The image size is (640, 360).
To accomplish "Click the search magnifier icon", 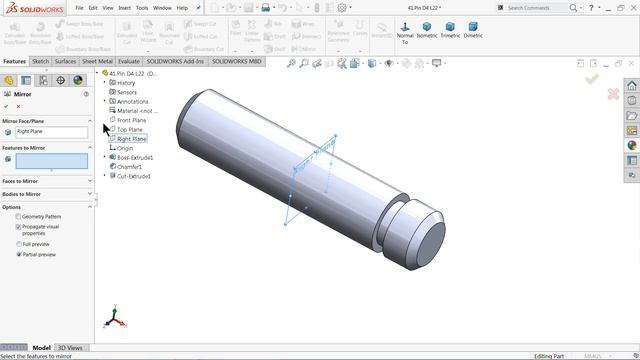I will click(x=573, y=8).
